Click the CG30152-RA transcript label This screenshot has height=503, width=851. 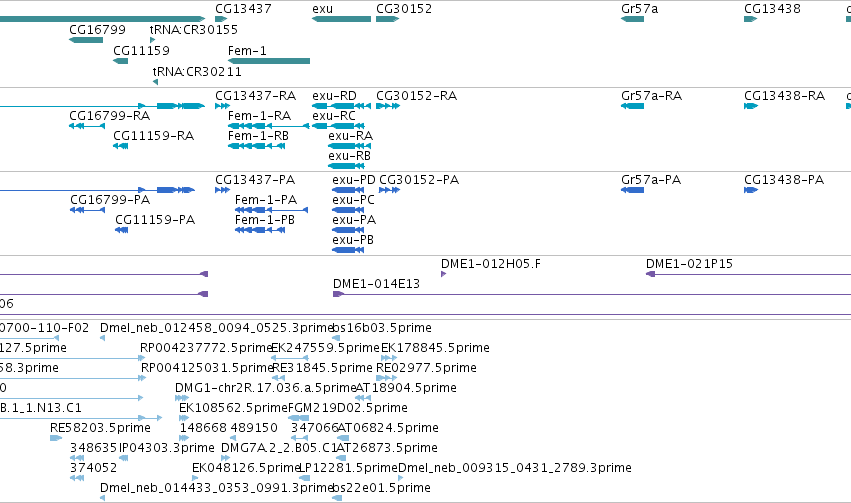point(416,96)
